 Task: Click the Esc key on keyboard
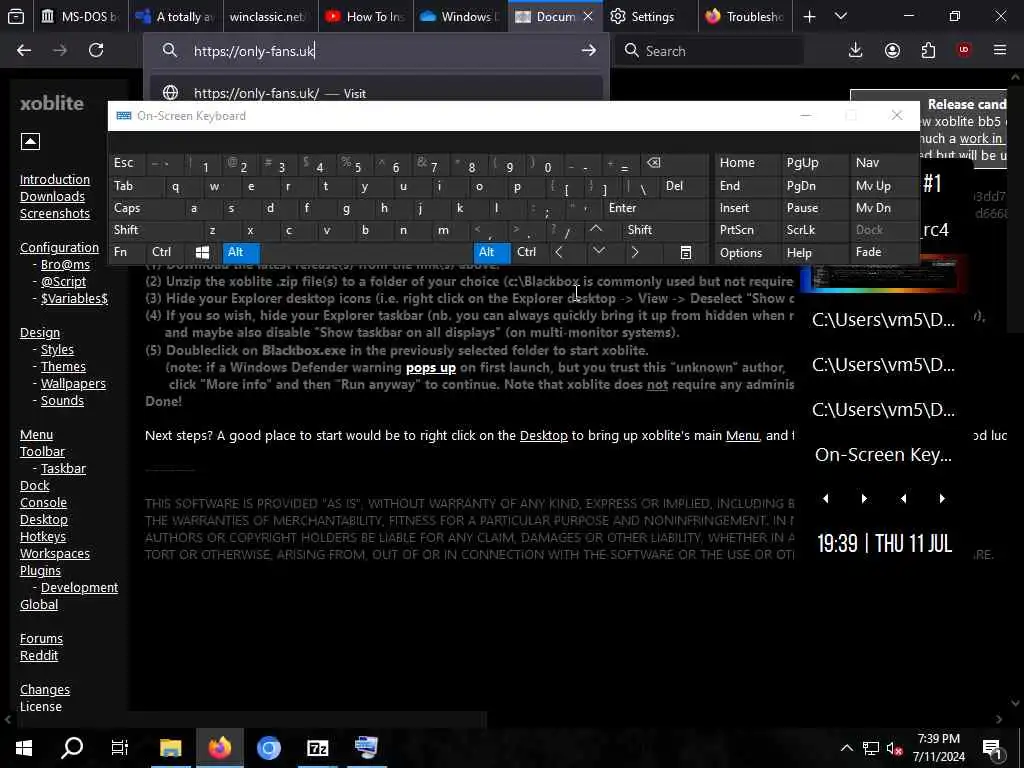pos(129,163)
